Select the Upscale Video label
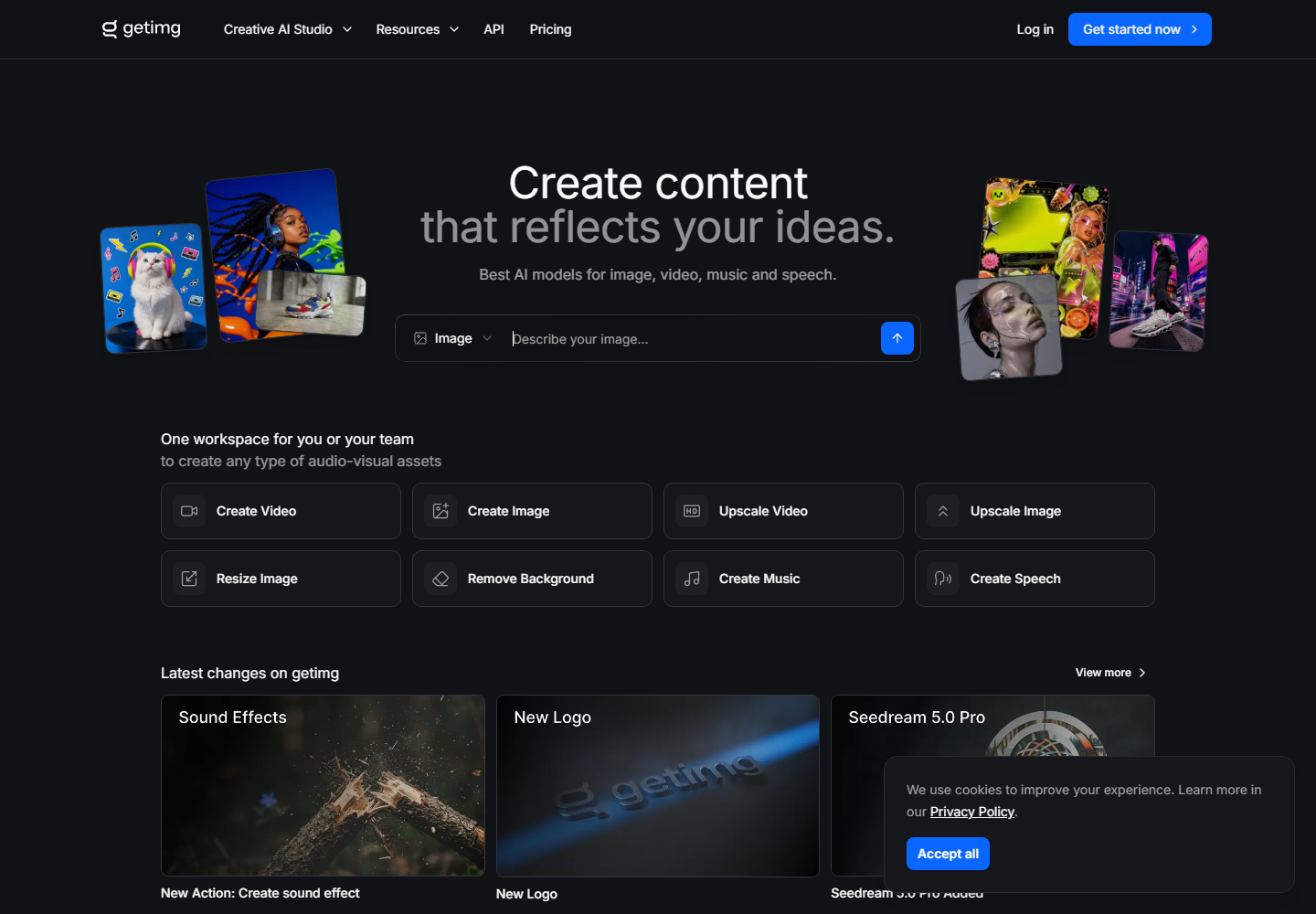This screenshot has height=914, width=1316. pyautogui.click(x=763, y=511)
